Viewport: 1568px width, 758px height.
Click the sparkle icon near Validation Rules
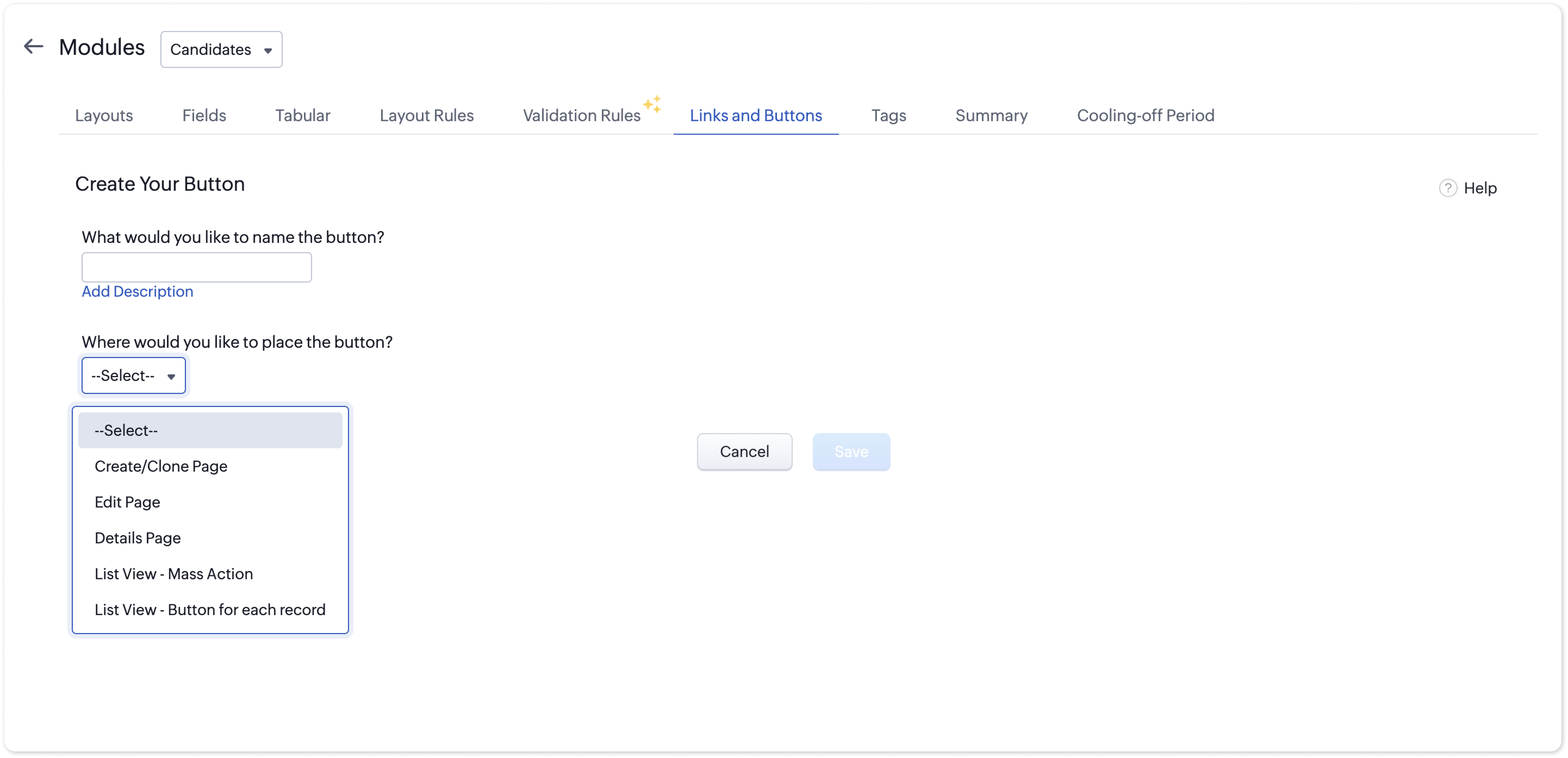pos(652,104)
